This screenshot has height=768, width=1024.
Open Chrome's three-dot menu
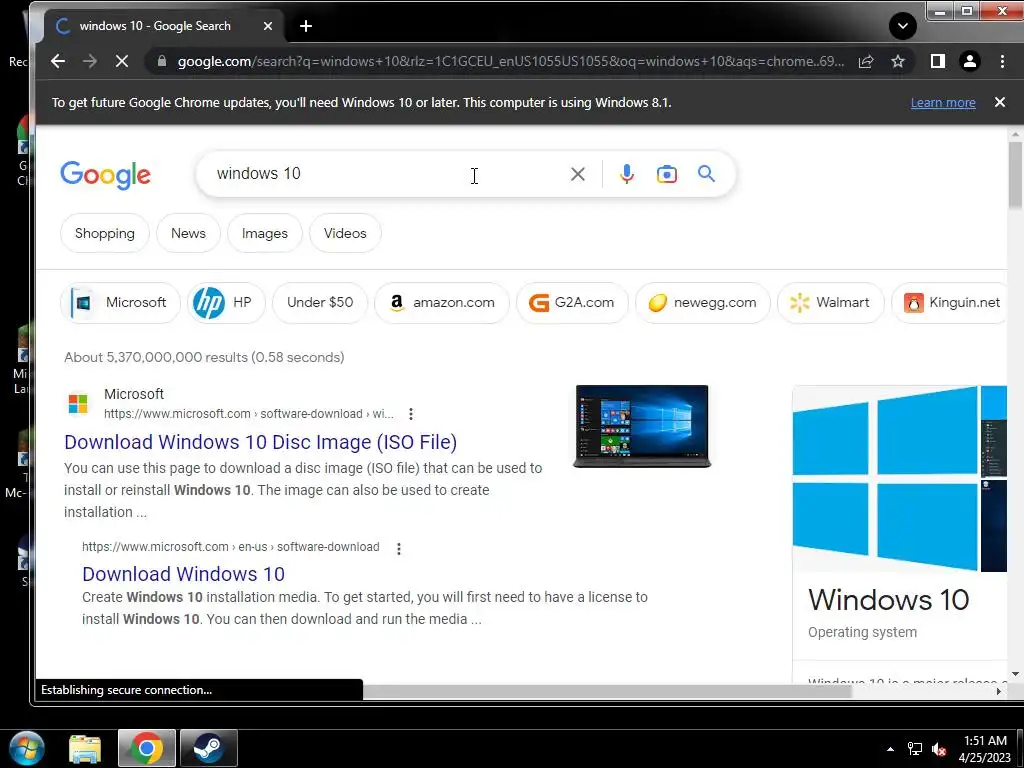[x=1002, y=61]
